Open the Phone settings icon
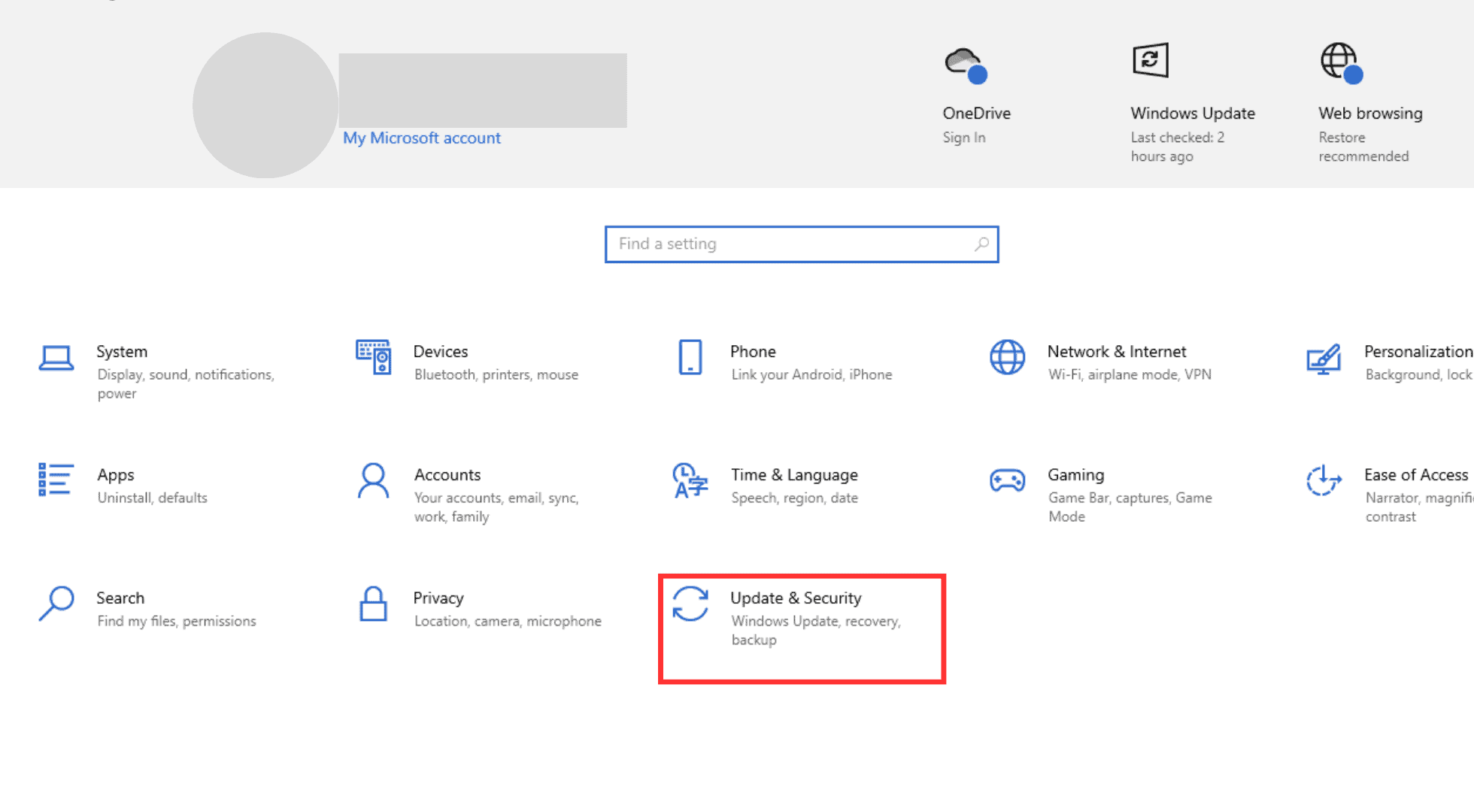 point(690,357)
